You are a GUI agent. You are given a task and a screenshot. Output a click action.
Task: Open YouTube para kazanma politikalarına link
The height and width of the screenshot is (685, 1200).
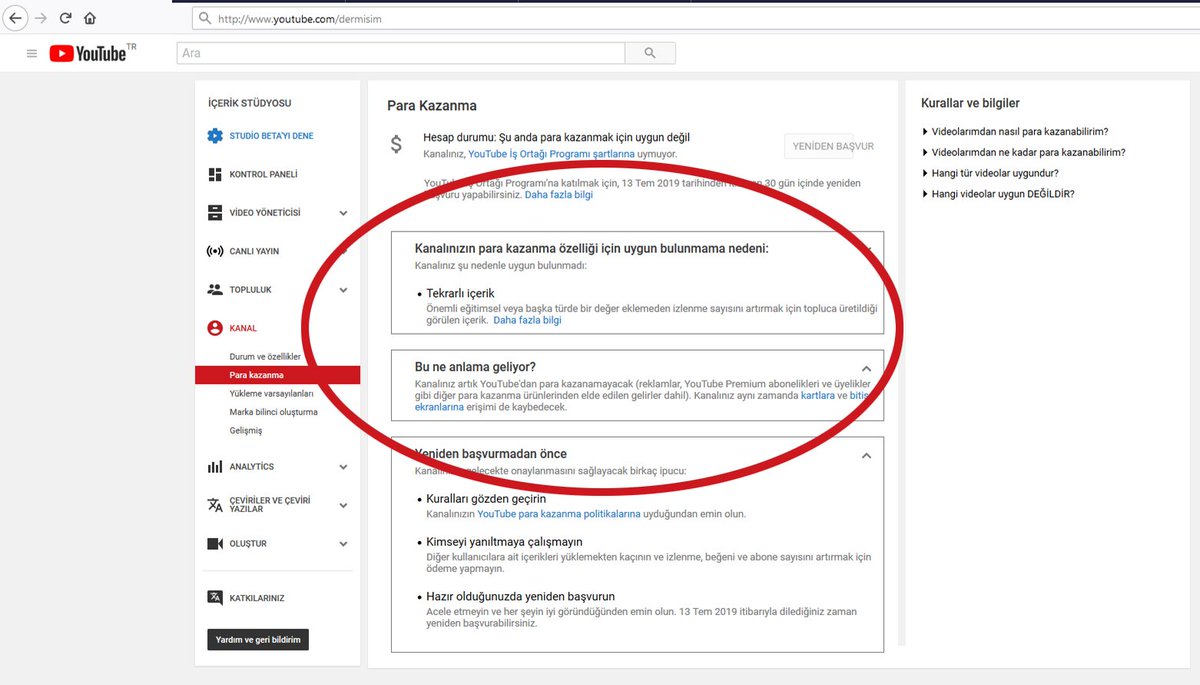[558, 514]
